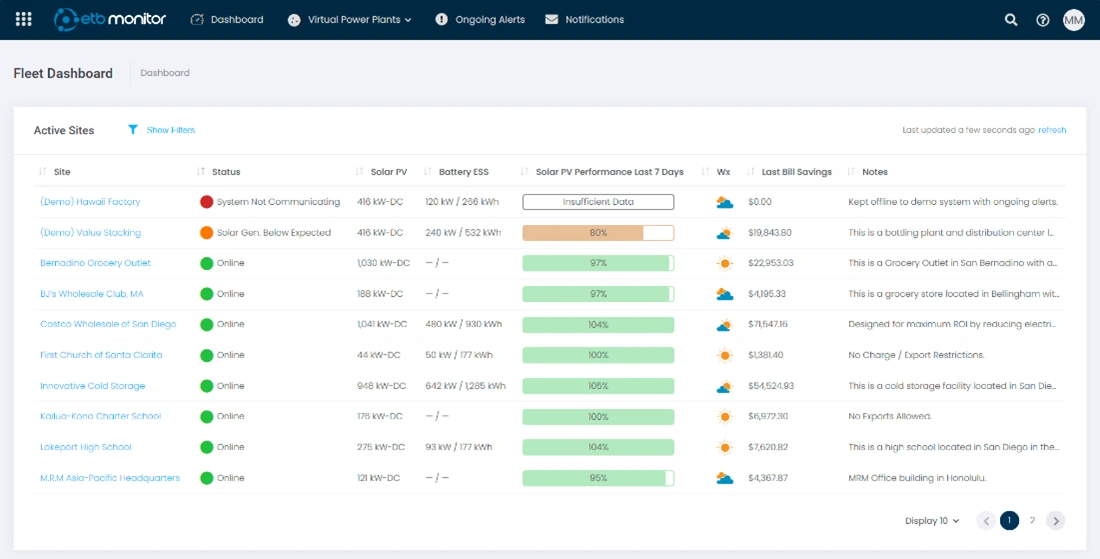Sort by Status column sort arrows

coord(201,172)
